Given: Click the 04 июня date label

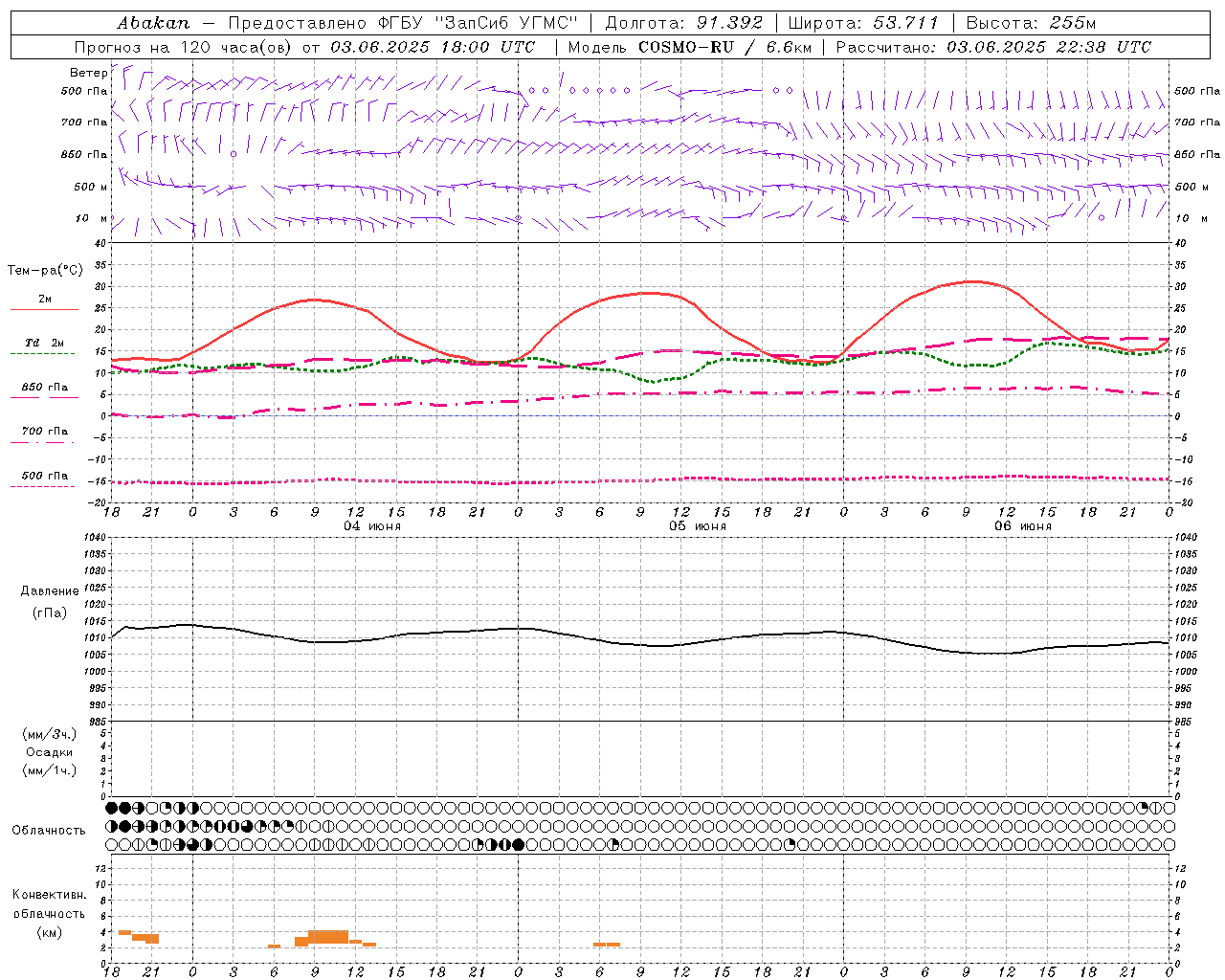Looking at the screenshot, I should (x=372, y=526).
